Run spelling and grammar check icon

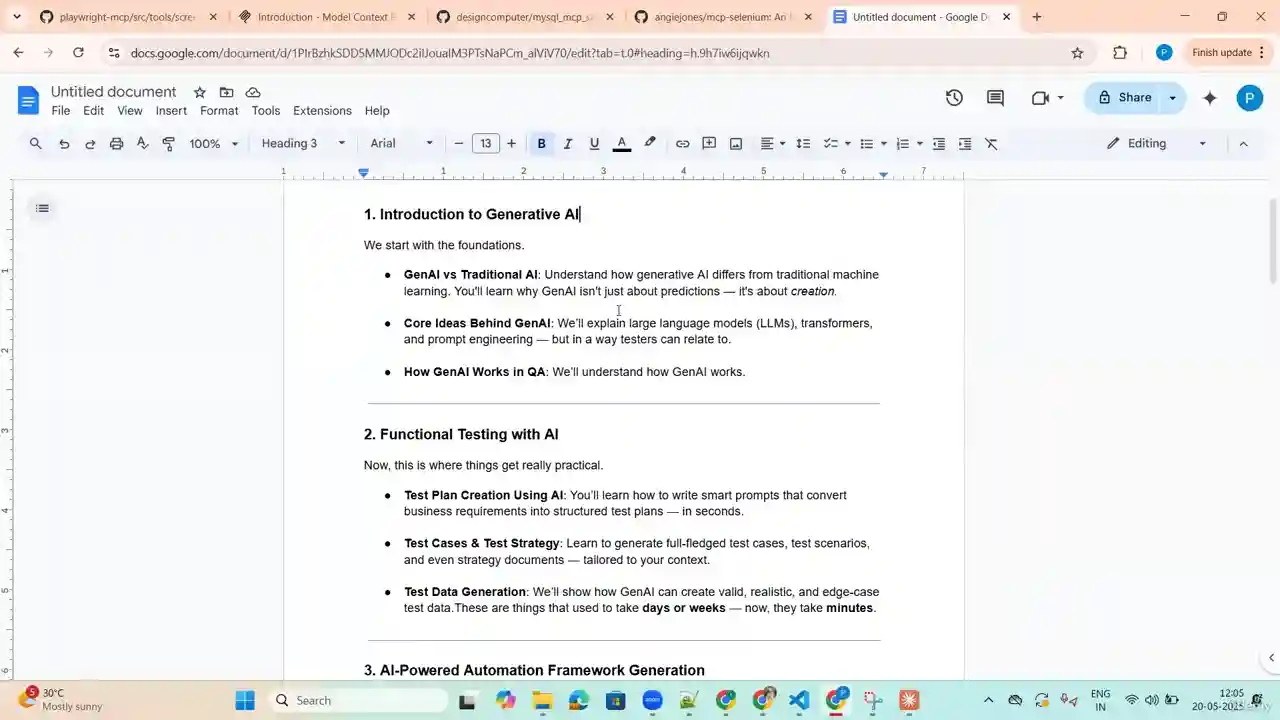tap(142, 144)
